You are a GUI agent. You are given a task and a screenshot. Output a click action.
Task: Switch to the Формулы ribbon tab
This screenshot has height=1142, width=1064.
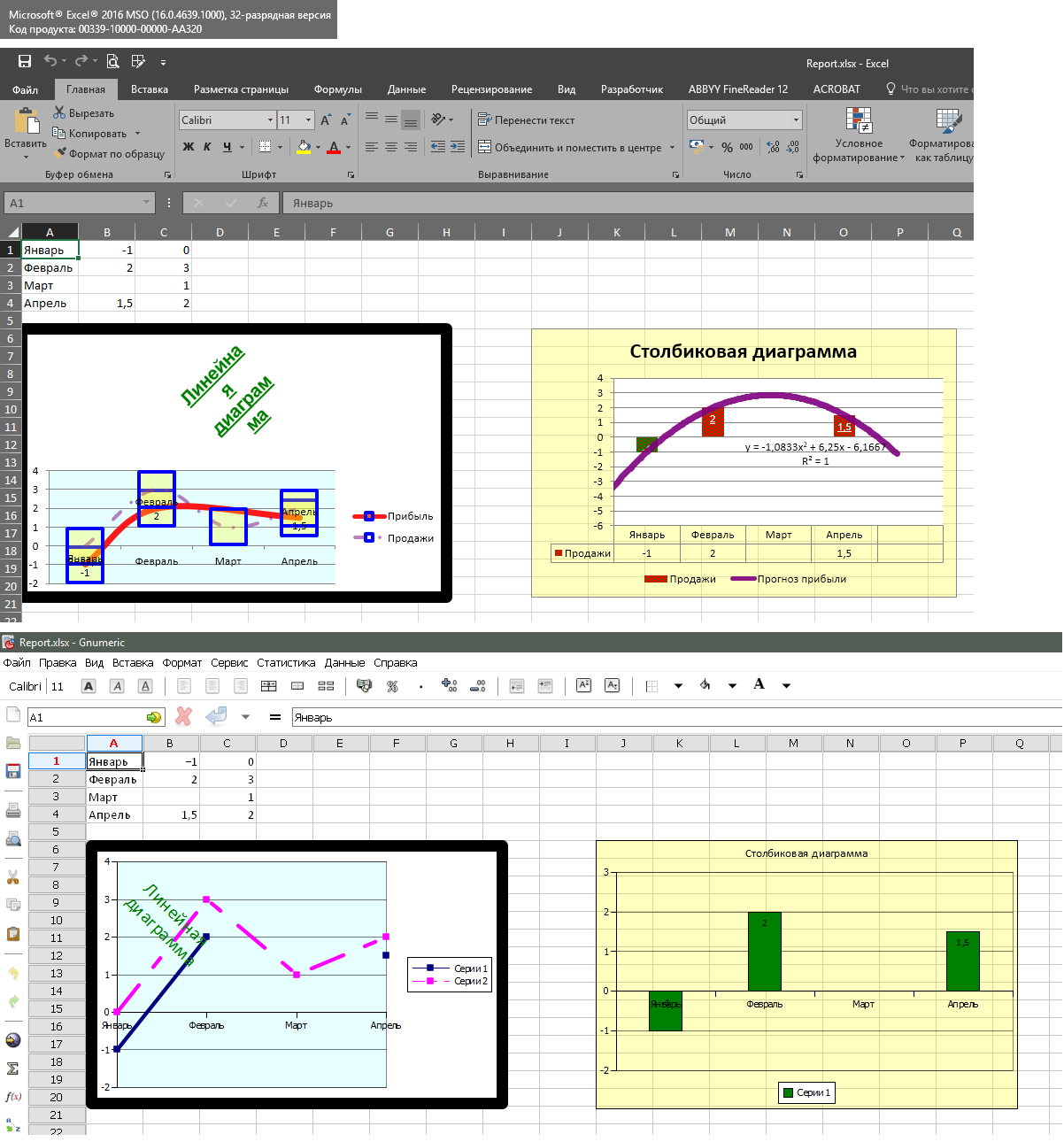click(337, 89)
